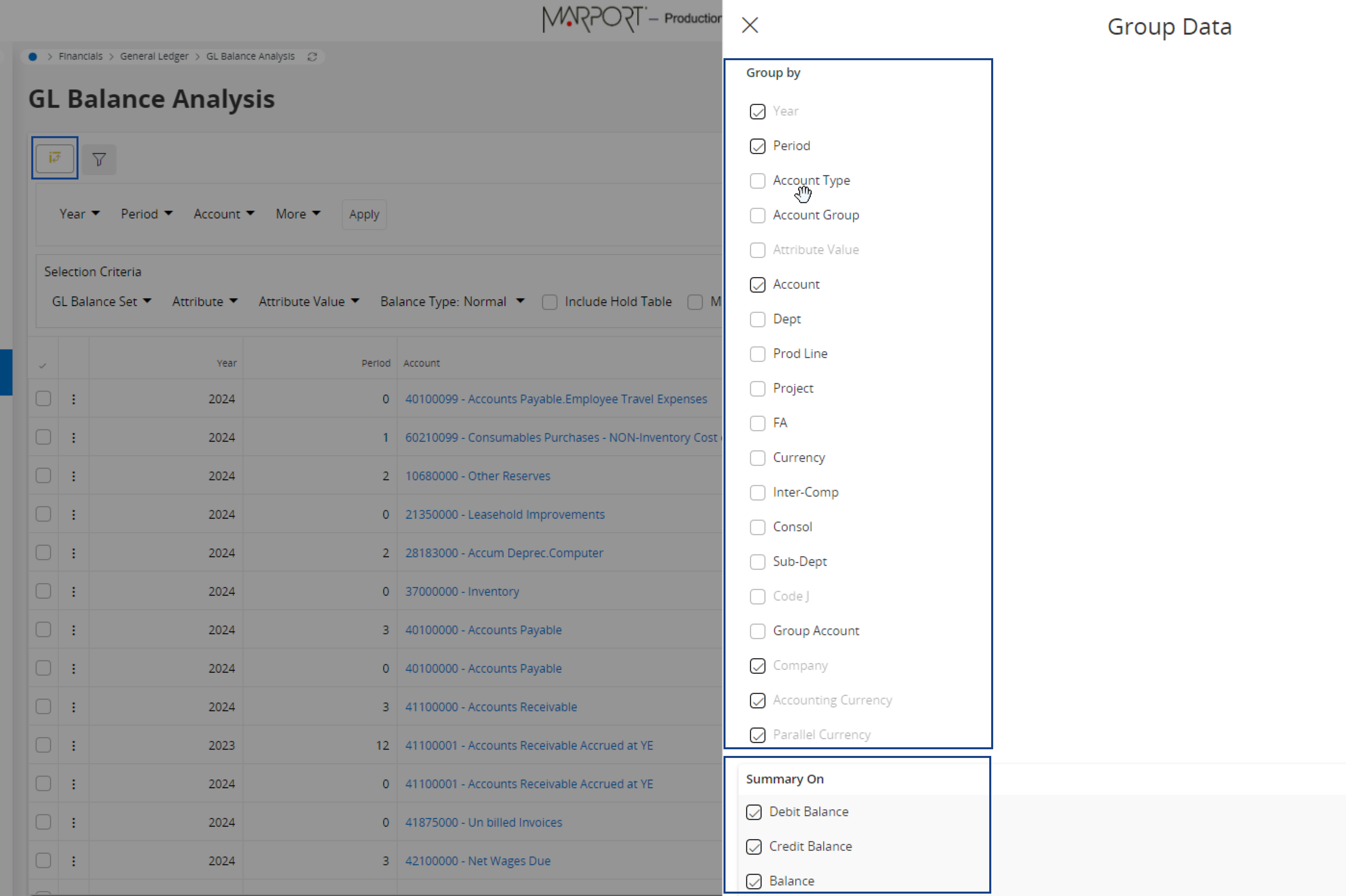The image size is (1346, 896).
Task: Open the filter funnel icon
Action: [99, 159]
